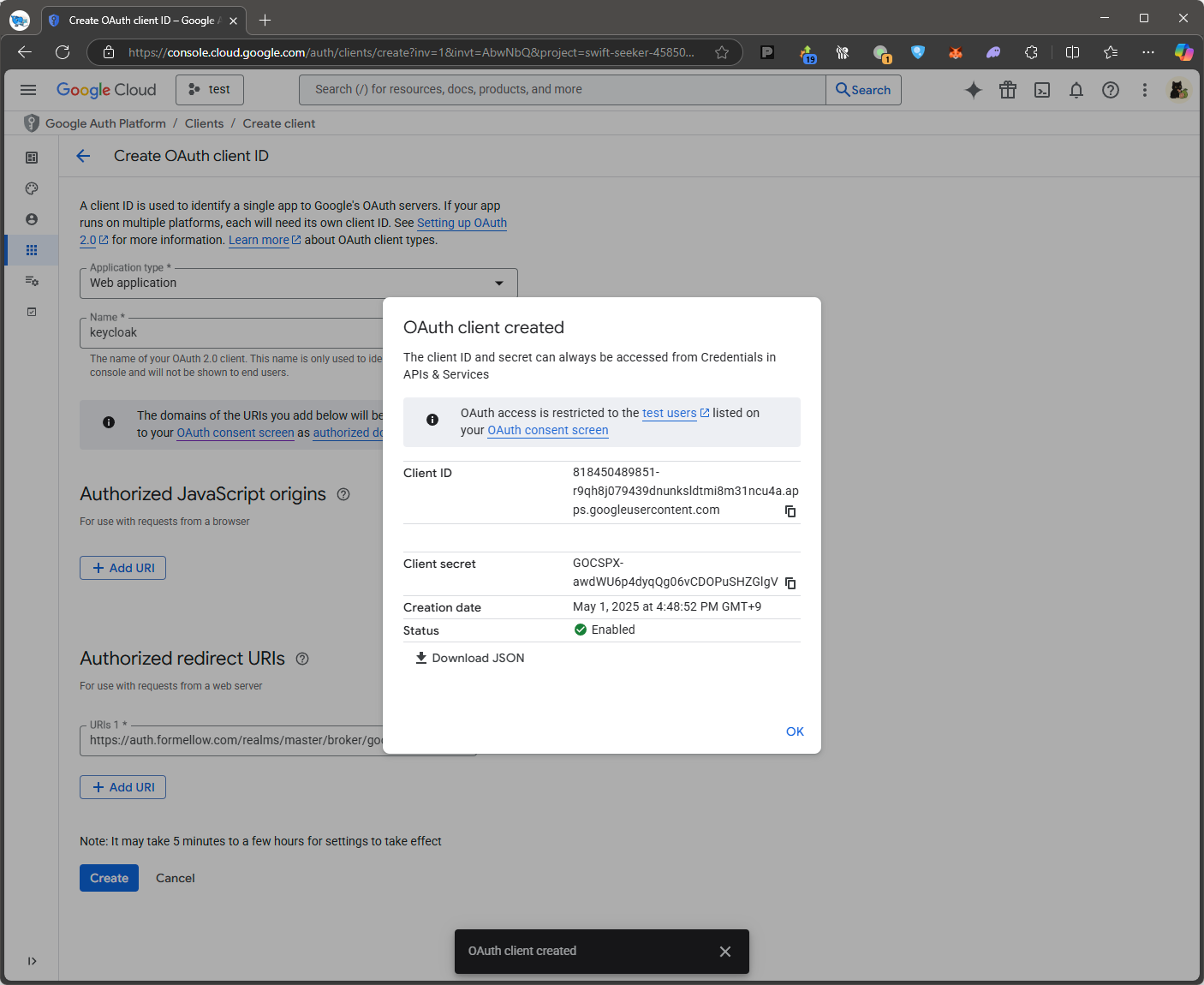The image size is (1204, 985).
Task: Open OAuth consent screen link in form
Action: [235, 433]
